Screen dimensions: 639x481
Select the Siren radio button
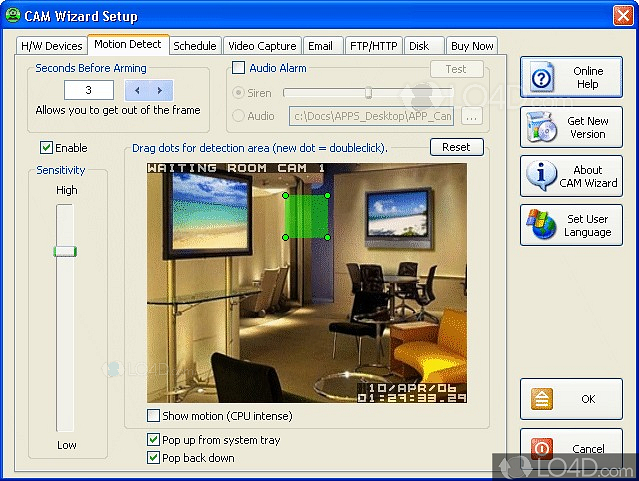pos(238,93)
